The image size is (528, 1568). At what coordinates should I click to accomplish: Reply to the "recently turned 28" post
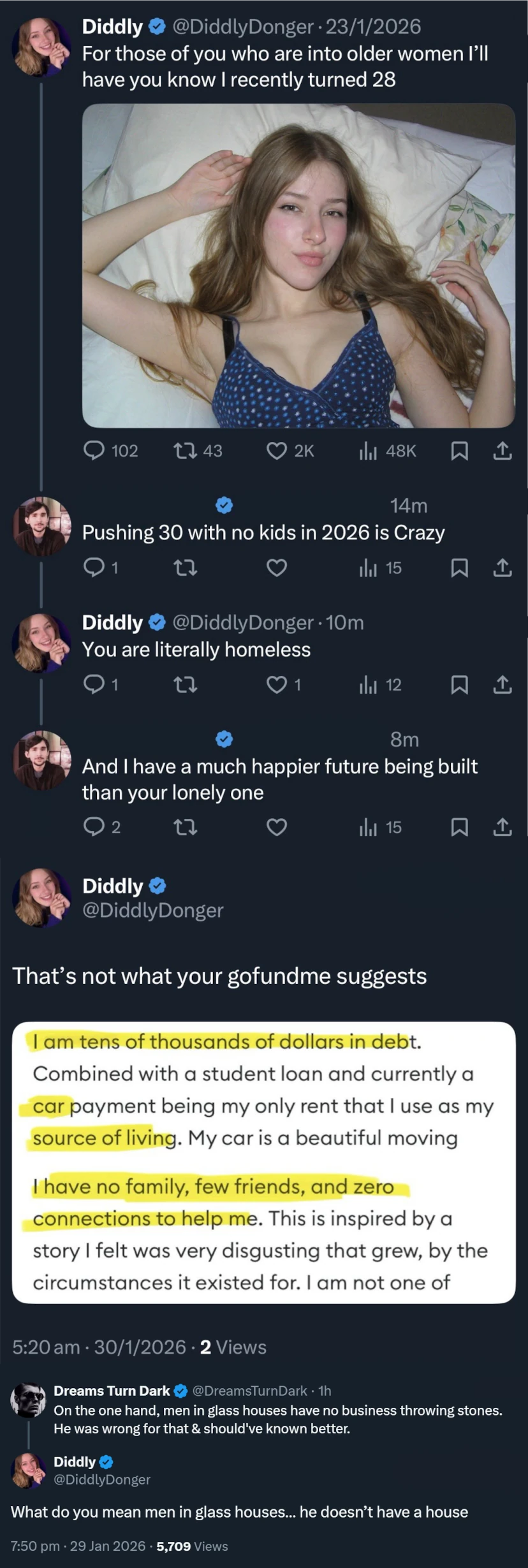[x=94, y=451]
